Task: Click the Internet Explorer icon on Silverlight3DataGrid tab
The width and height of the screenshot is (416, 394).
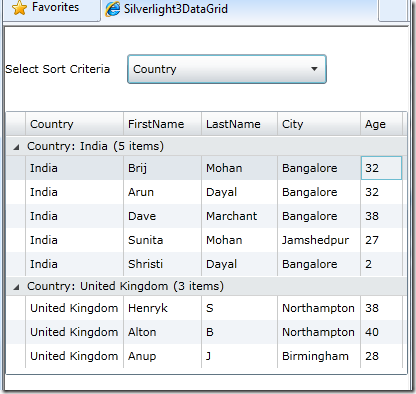Action: [x=112, y=9]
